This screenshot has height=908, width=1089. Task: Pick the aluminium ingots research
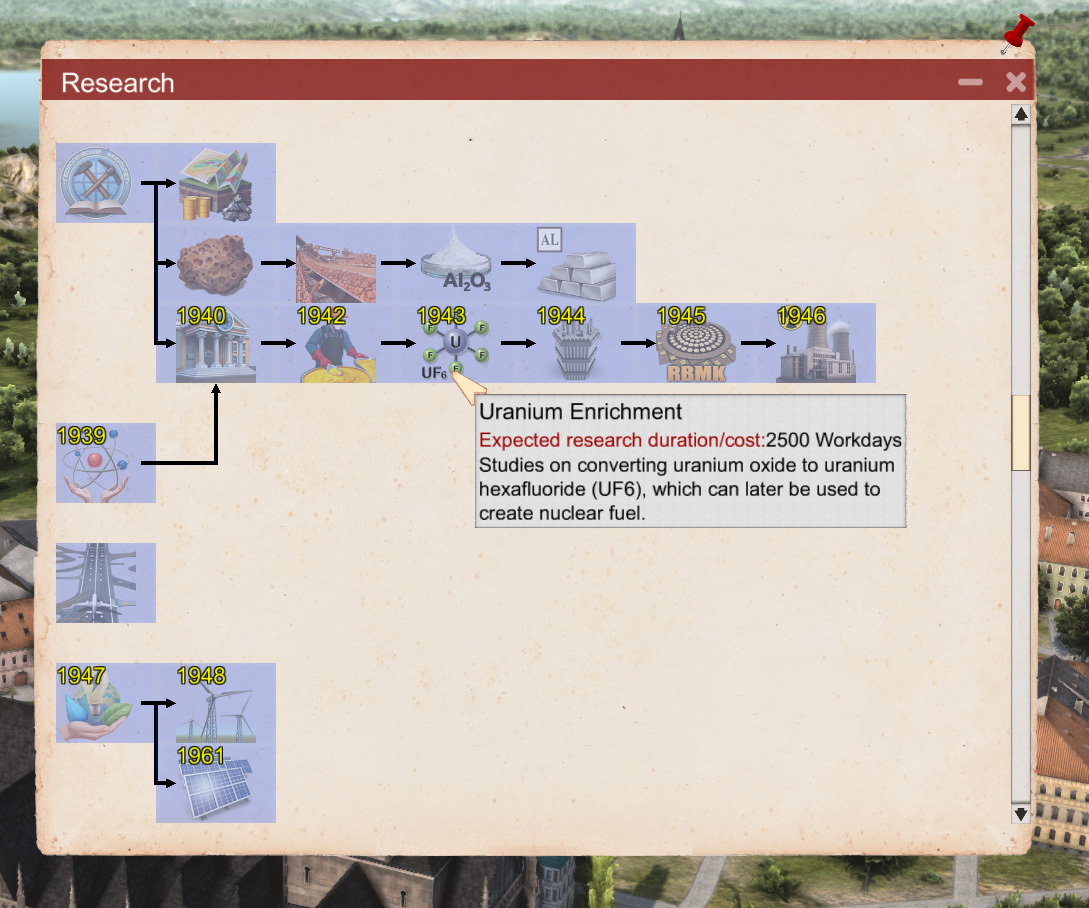[x=575, y=263]
